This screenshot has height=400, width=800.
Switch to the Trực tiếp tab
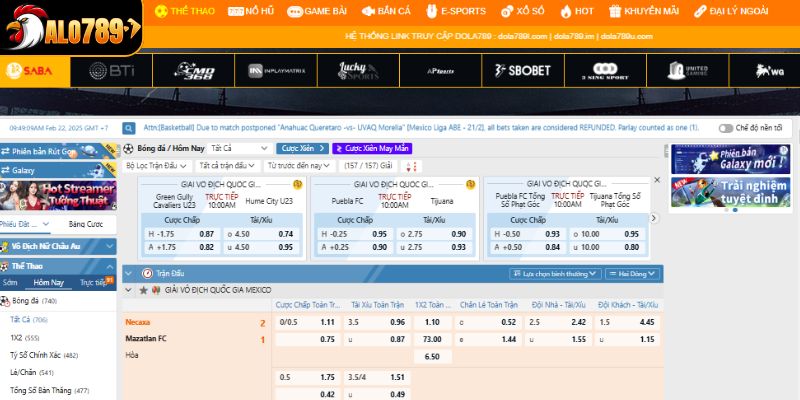pos(93,282)
